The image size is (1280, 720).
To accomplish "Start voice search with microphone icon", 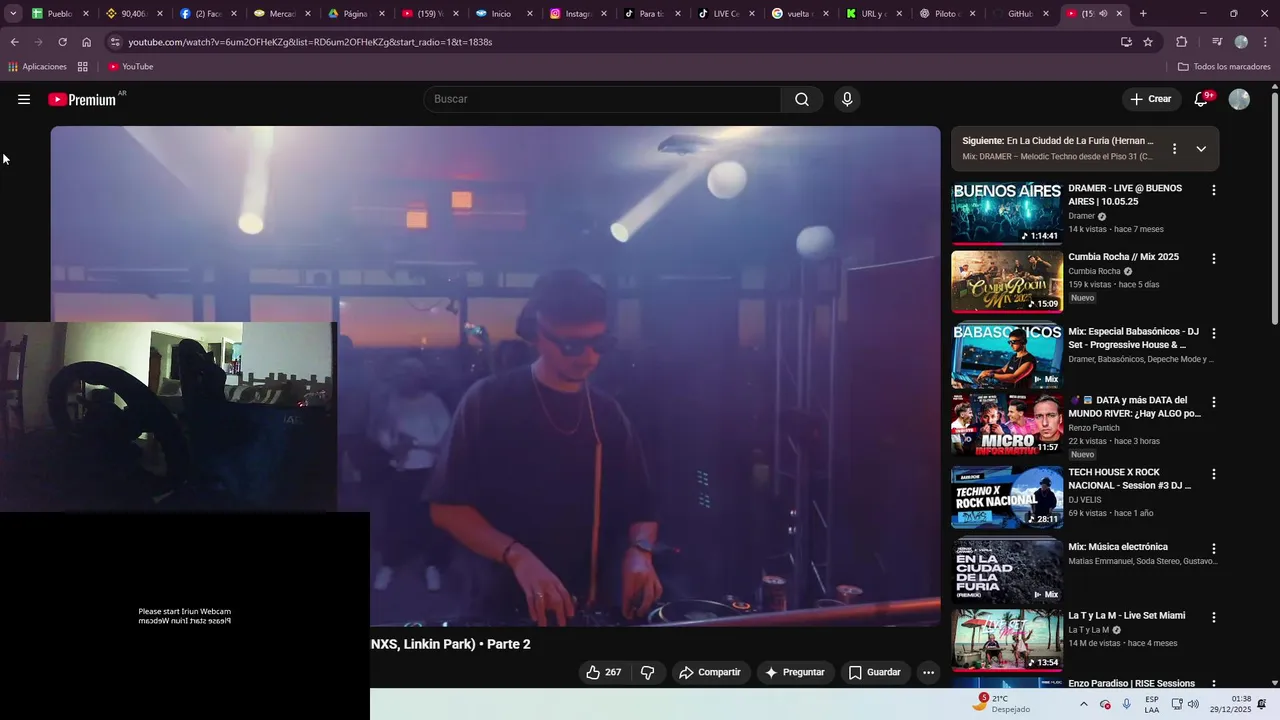I will click(847, 99).
